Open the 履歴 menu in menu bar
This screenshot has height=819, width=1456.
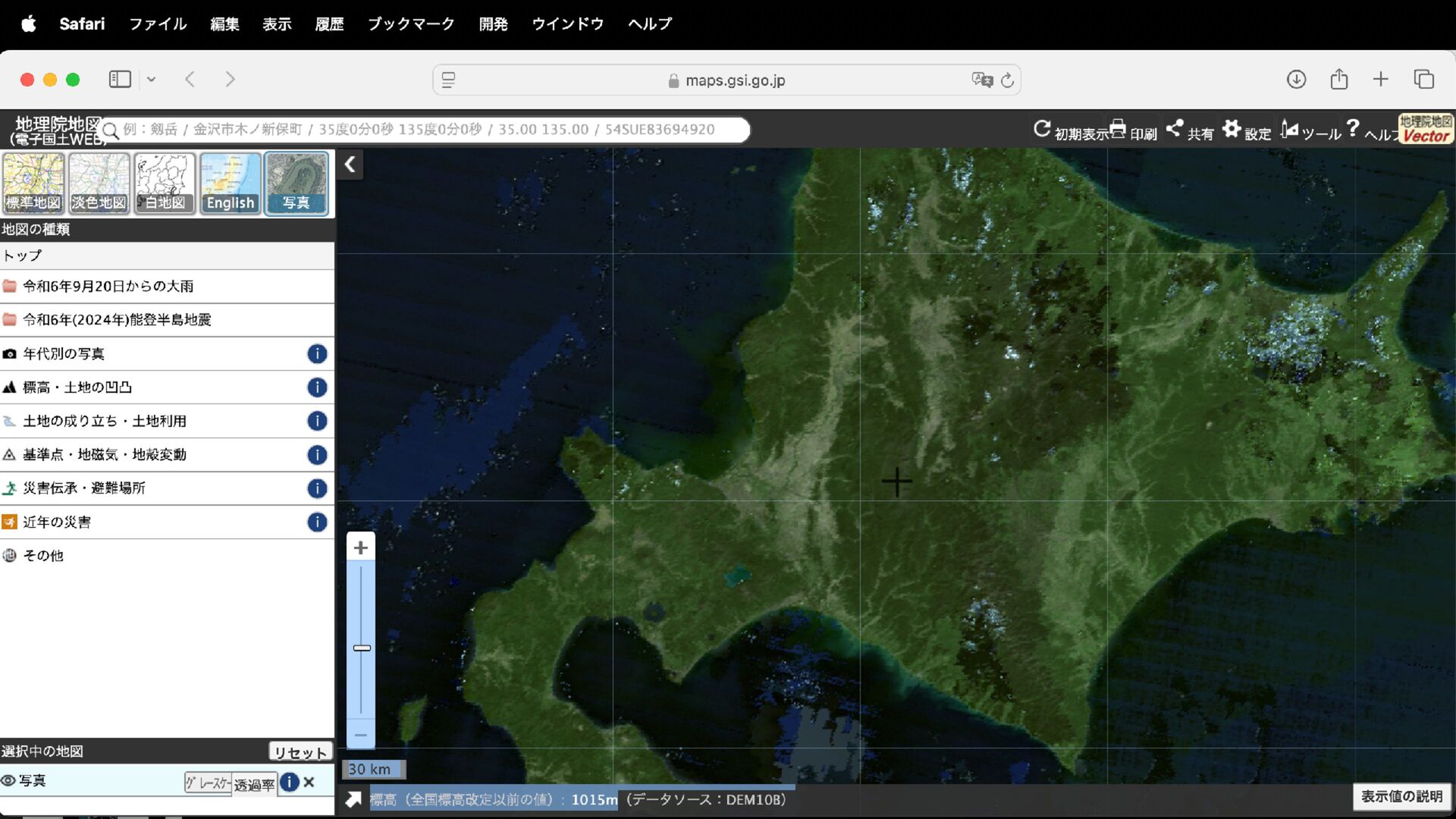pyautogui.click(x=329, y=24)
